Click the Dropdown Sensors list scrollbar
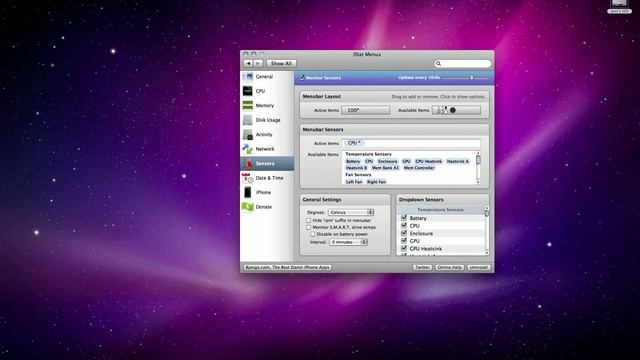This screenshot has width=640, height=360. coord(487,231)
